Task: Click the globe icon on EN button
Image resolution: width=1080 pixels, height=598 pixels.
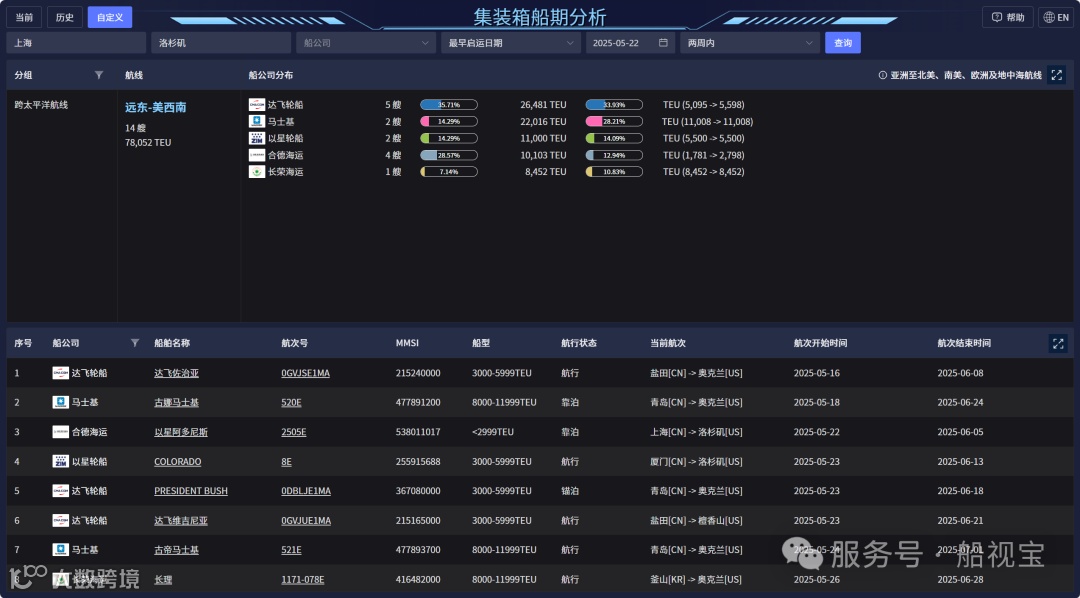Action: tap(1049, 17)
